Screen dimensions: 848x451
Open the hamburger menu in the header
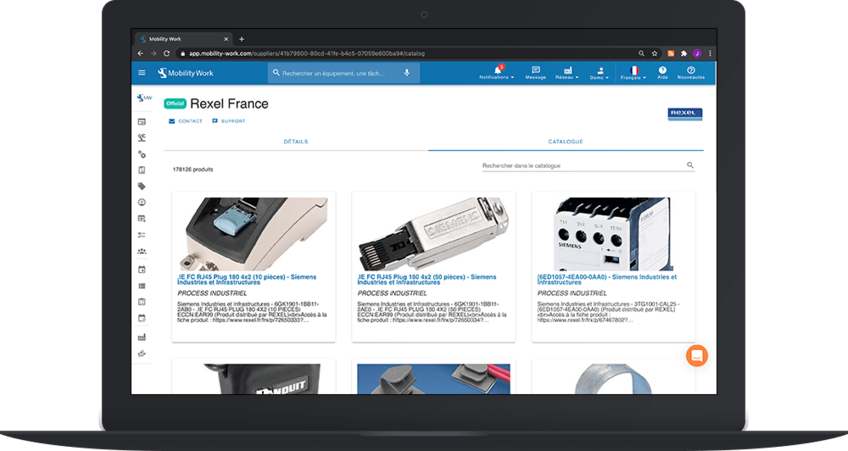pyautogui.click(x=142, y=73)
